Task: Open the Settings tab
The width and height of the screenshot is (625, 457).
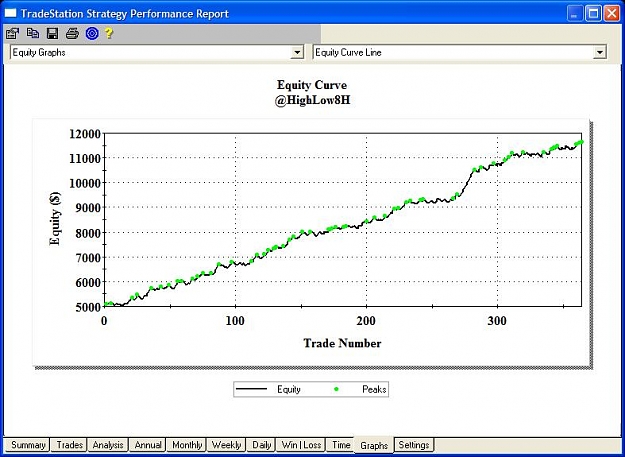Action: tap(414, 445)
